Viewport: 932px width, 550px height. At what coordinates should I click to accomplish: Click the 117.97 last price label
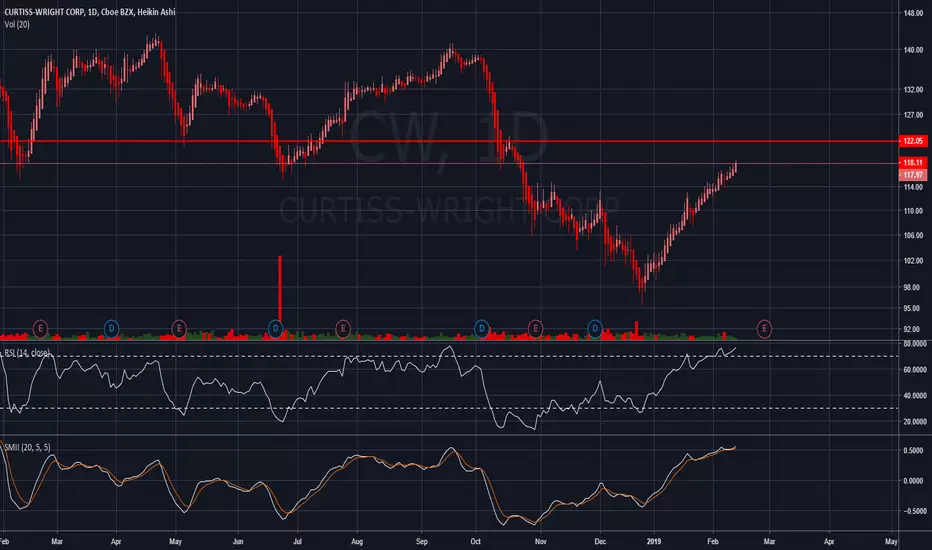click(x=913, y=175)
